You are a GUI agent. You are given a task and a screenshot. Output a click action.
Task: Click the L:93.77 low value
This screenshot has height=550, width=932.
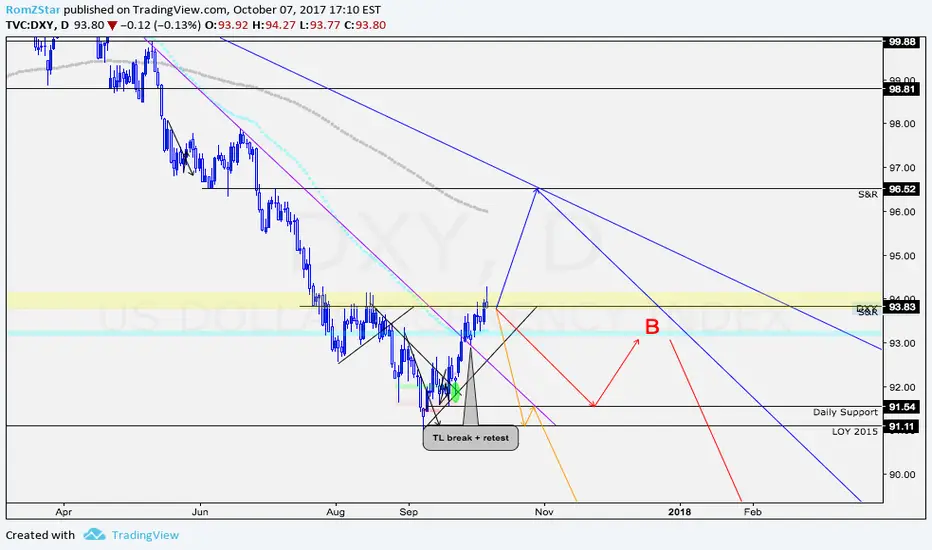(319, 25)
